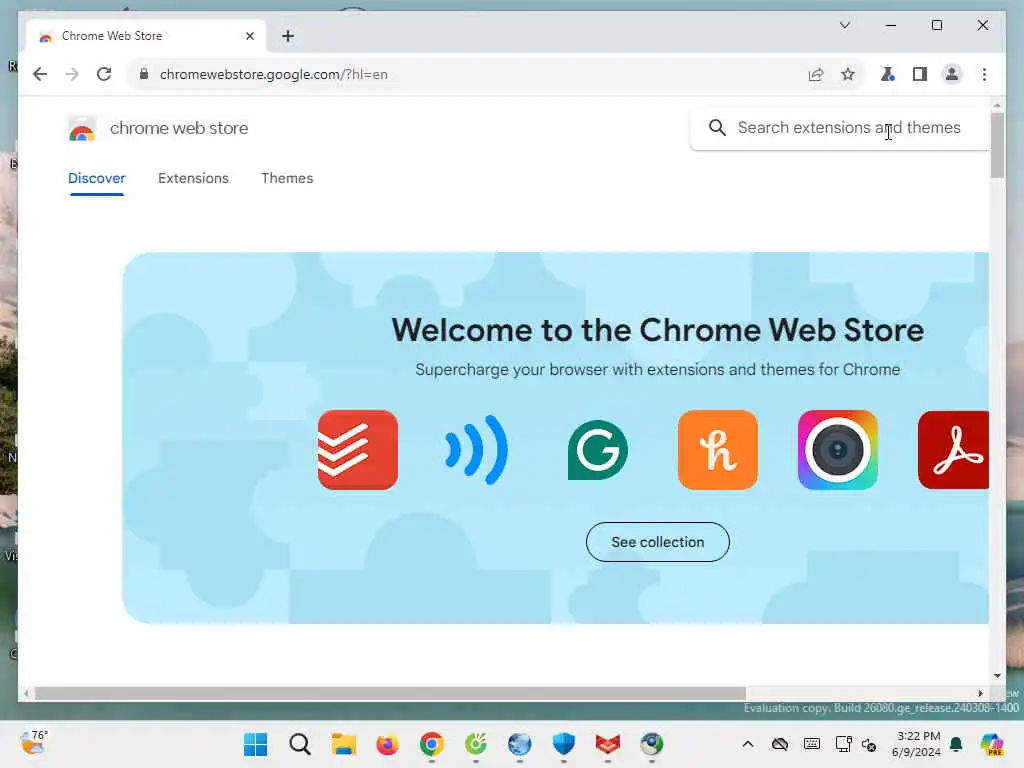Open the Chrome Labs flask icon

(x=887, y=74)
